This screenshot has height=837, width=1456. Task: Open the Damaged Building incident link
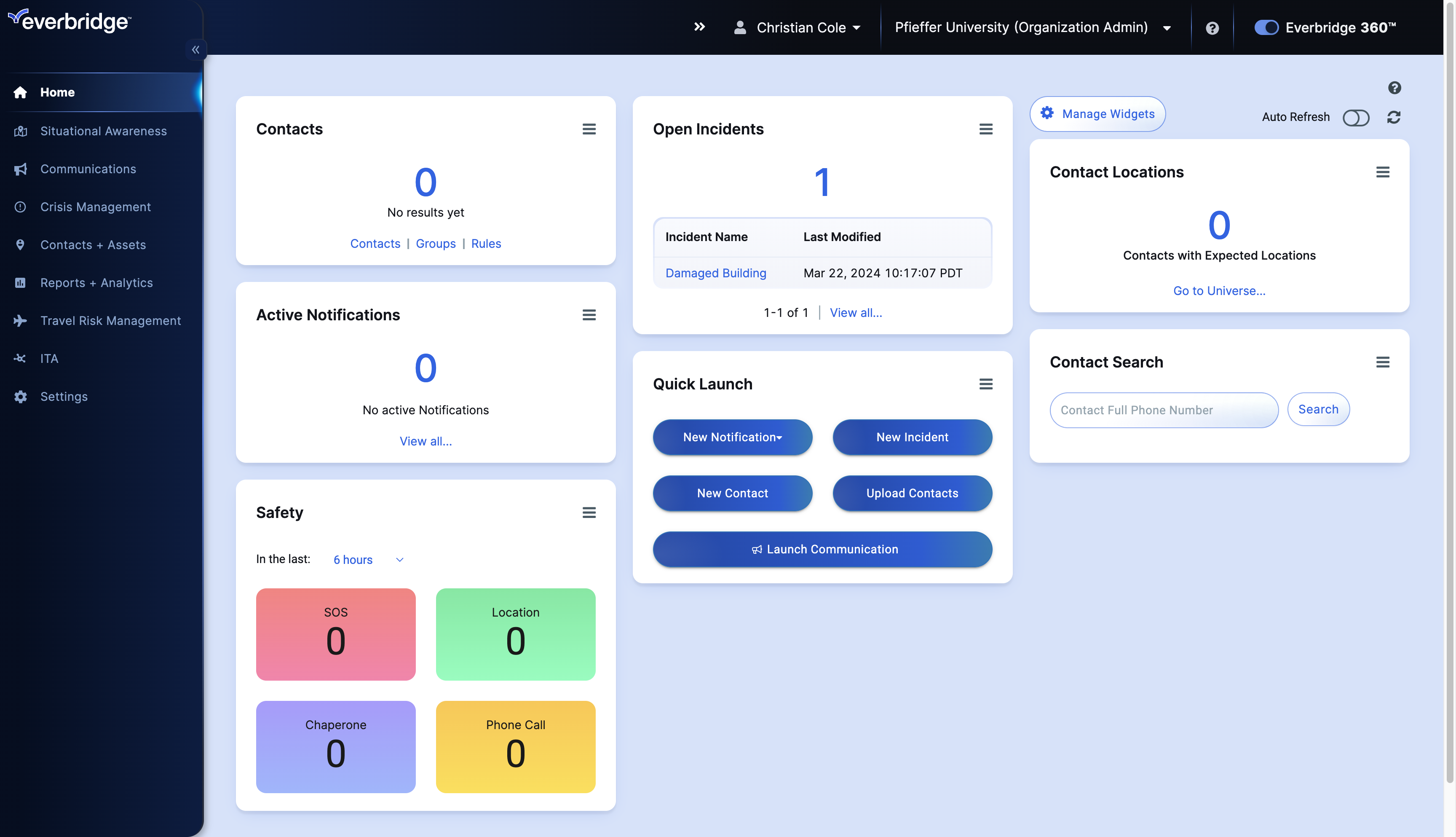click(716, 273)
